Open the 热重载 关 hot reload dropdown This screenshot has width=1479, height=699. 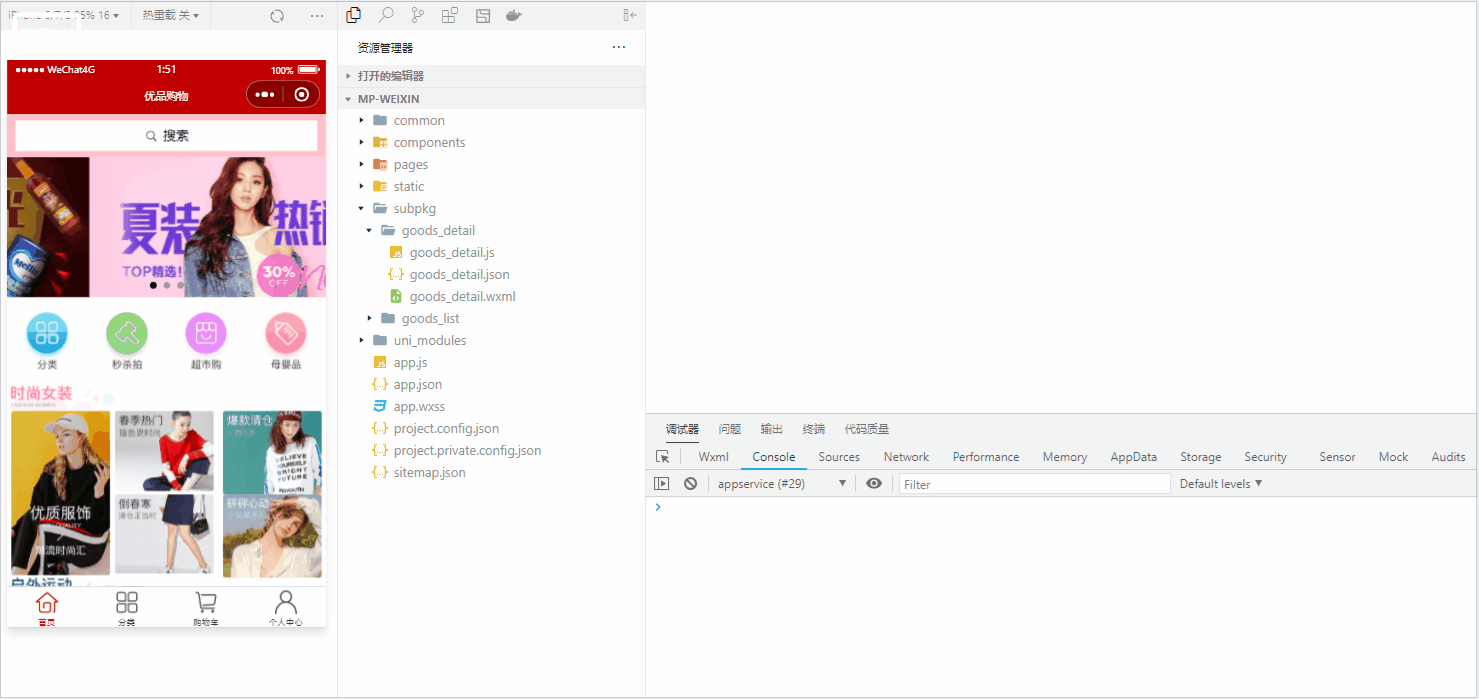tap(170, 16)
